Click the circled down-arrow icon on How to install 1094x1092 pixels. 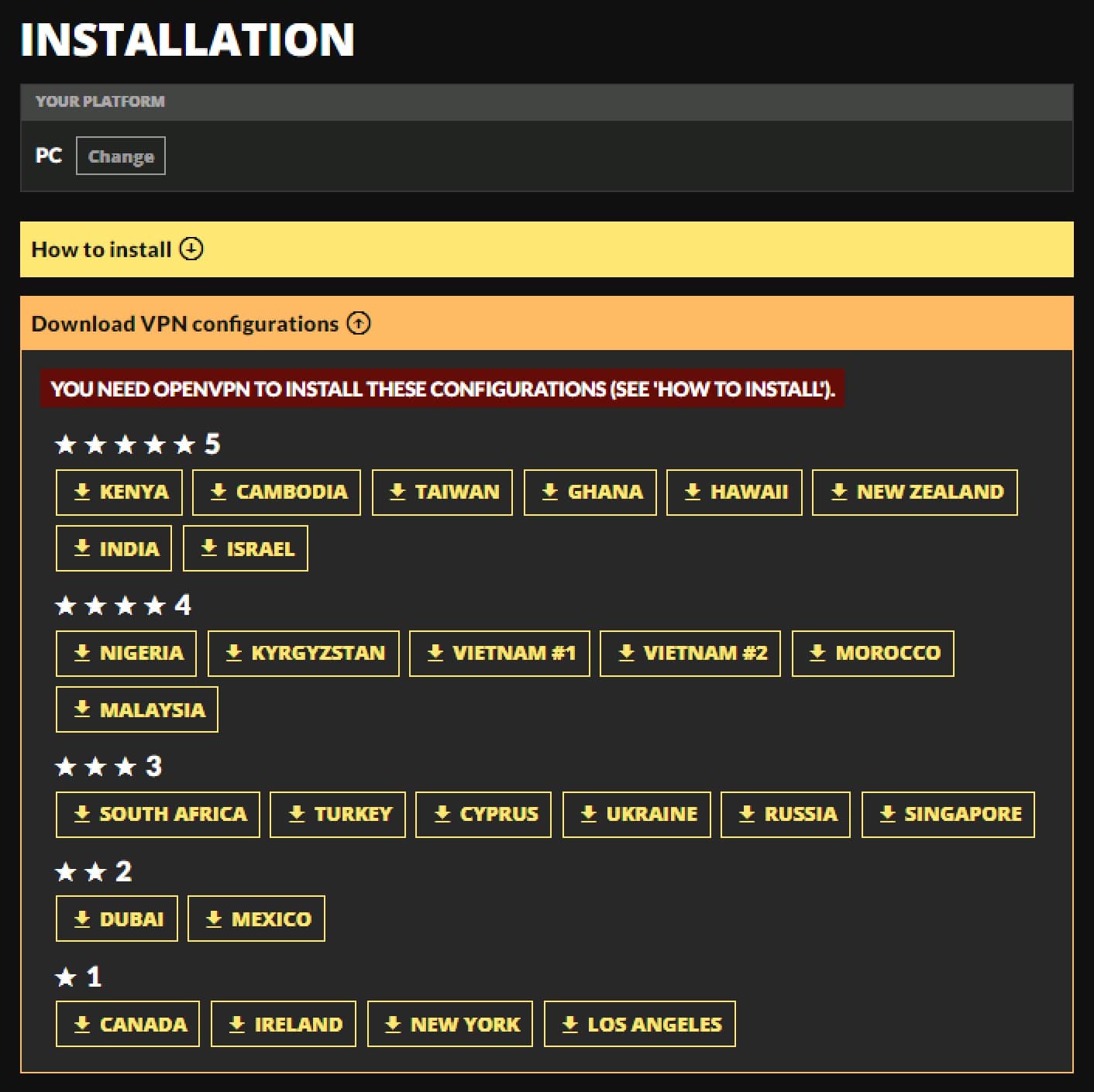pos(191,249)
